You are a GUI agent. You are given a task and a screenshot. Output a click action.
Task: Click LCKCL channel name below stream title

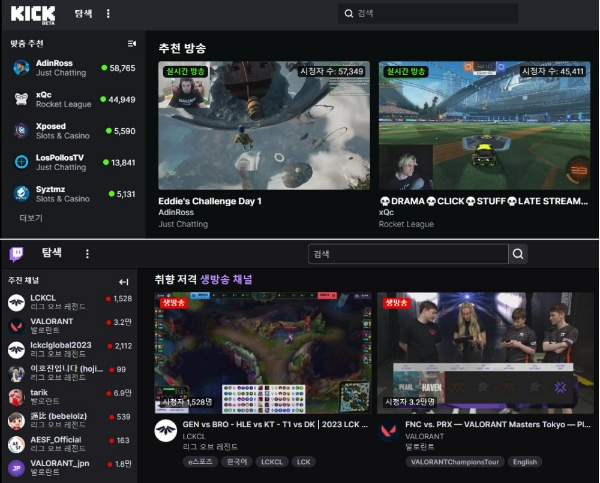point(194,436)
